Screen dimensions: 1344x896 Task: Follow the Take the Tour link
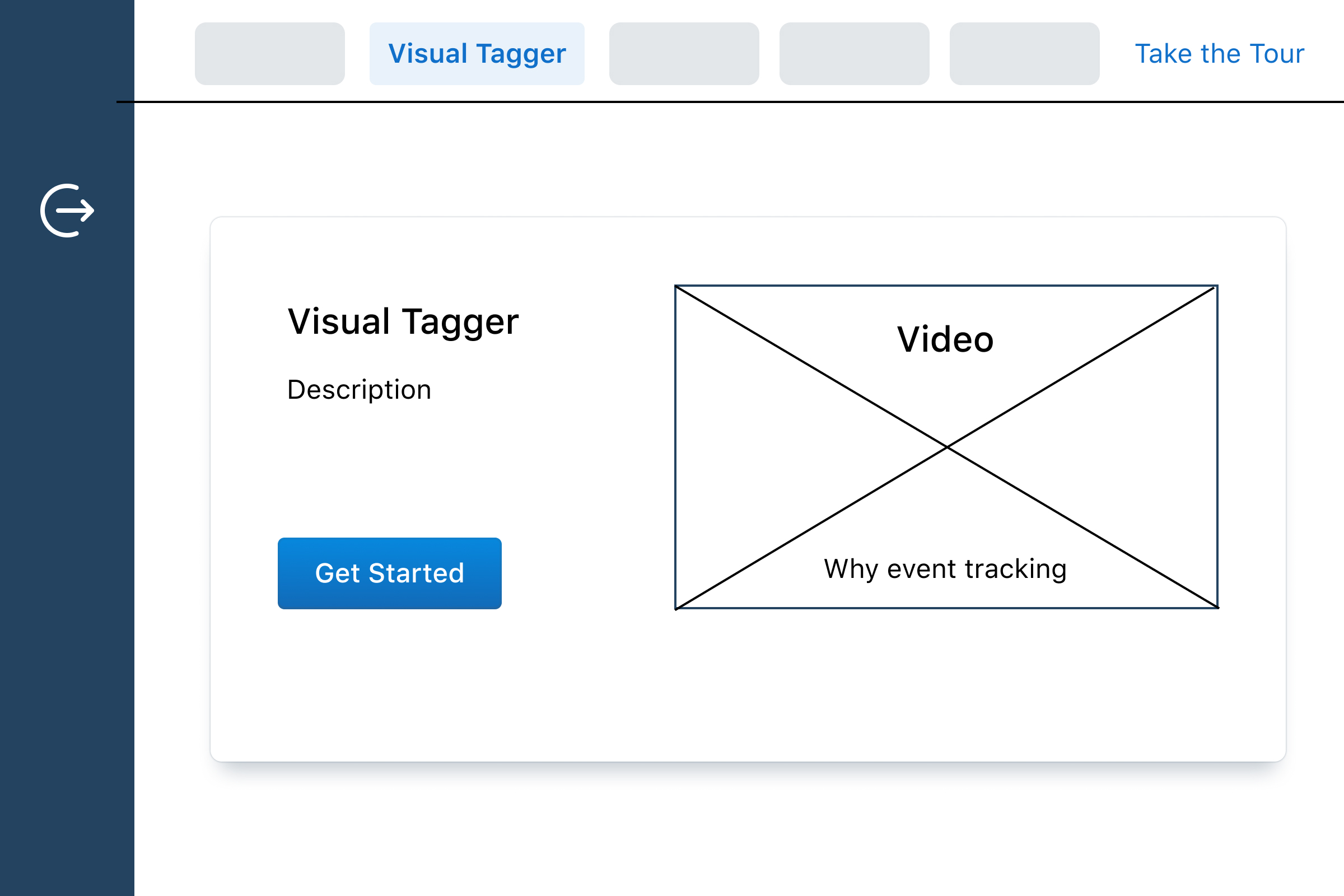tap(1220, 54)
